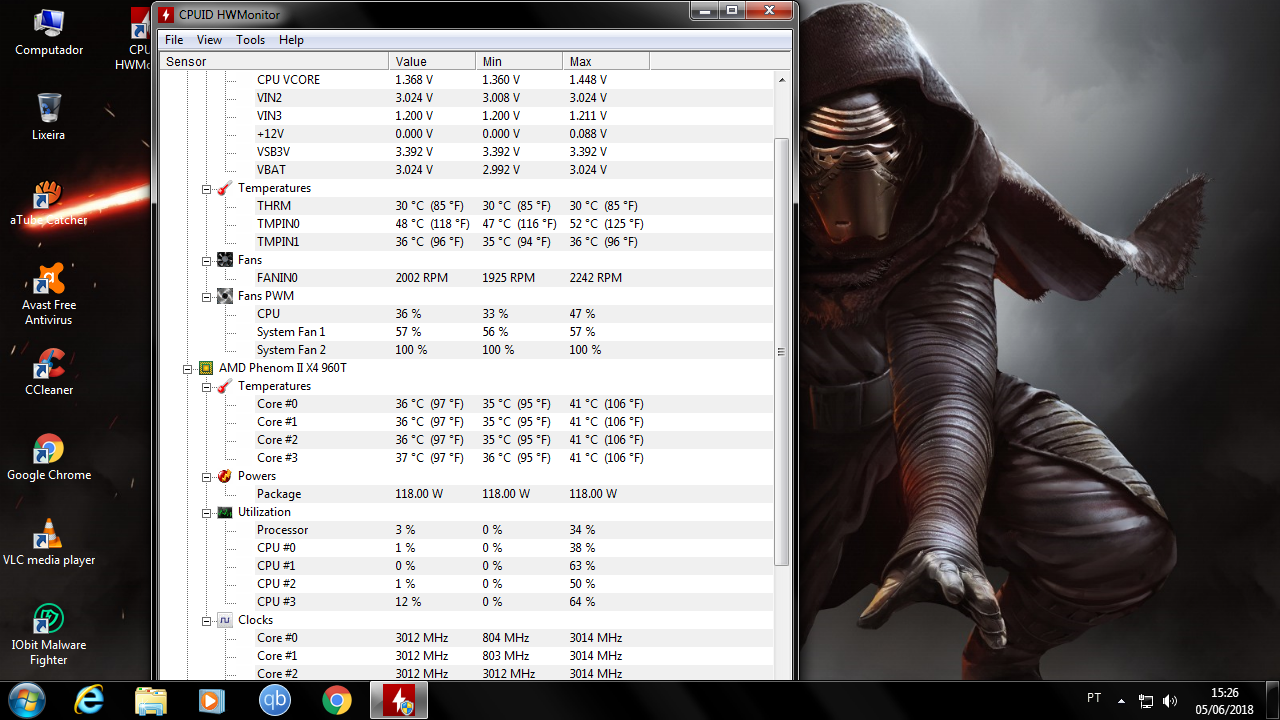1280x720 pixels.
Task: Click the Powers flame icon
Action: (x=225, y=476)
